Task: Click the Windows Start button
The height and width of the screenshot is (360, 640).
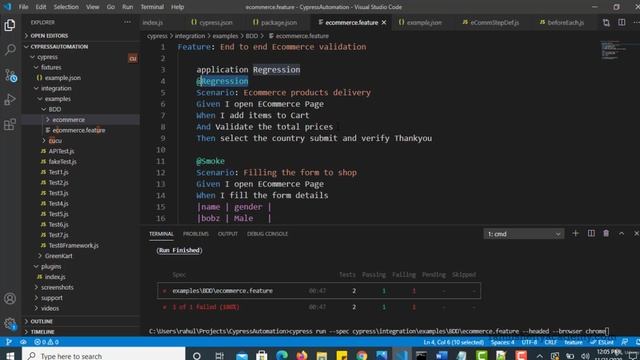Action: tap(10, 355)
